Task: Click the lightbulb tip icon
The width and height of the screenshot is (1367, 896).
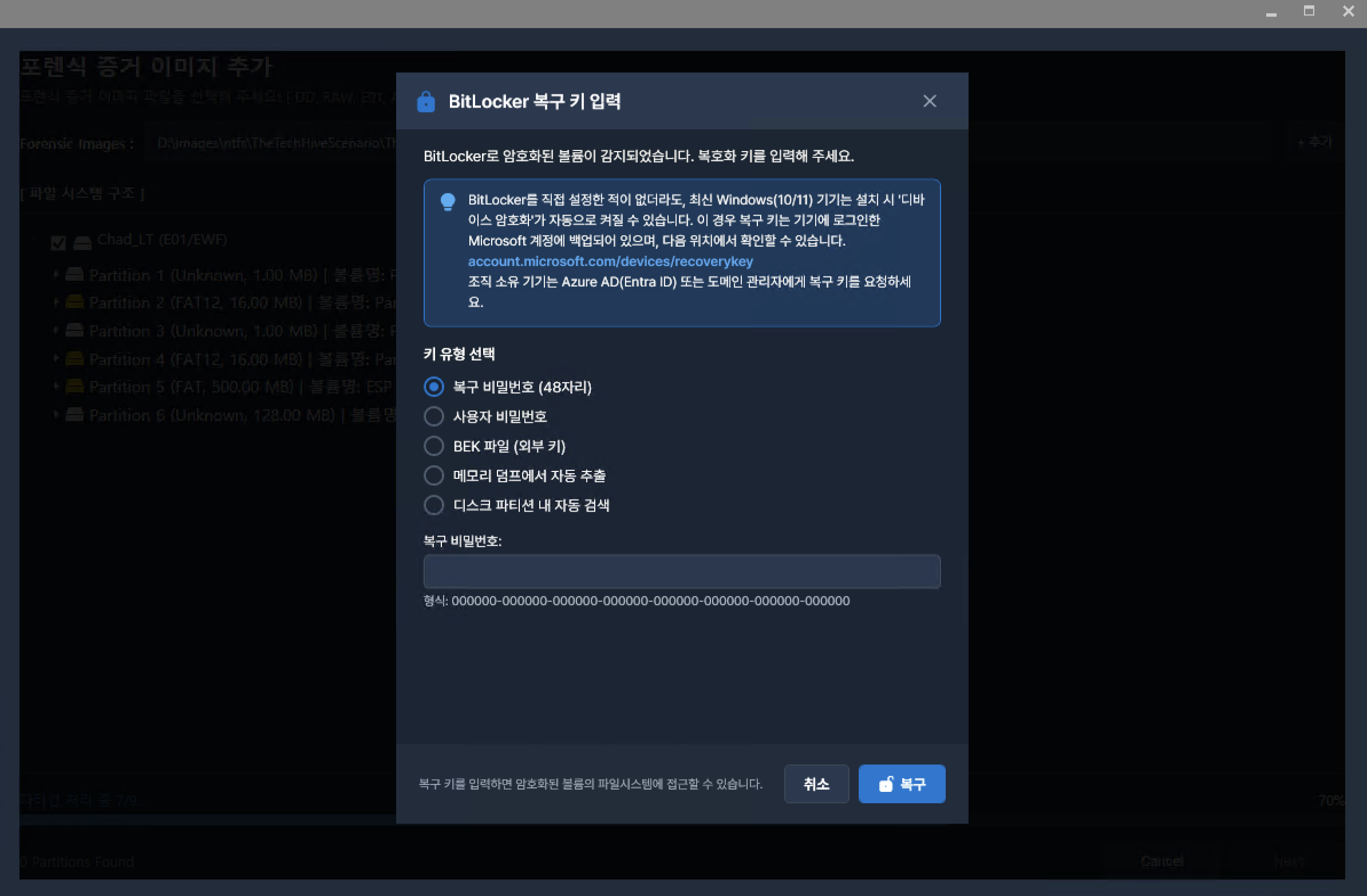Action: click(x=448, y=202)
